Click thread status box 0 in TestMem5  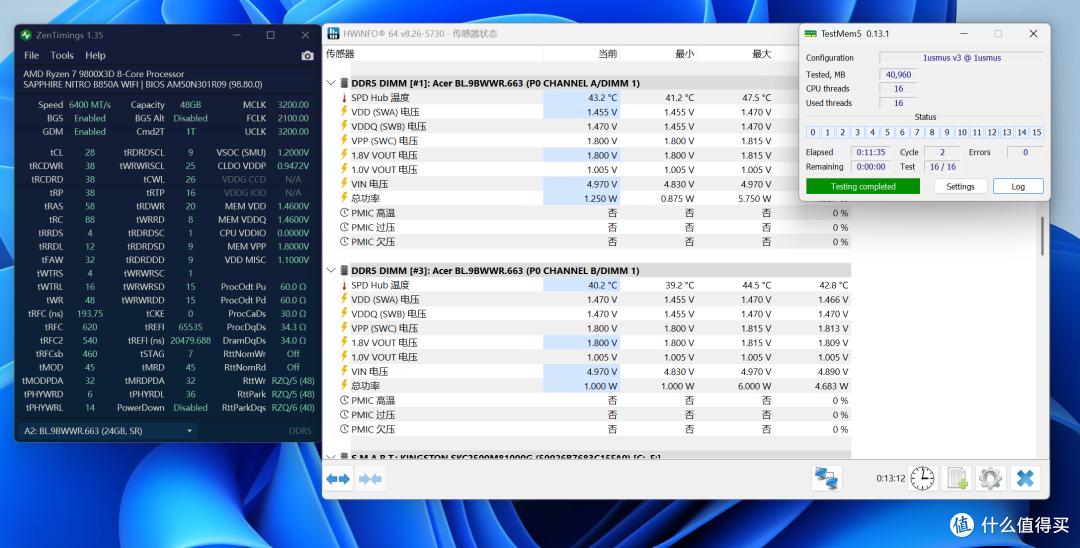pyautogui.click(x=813, y=132)
